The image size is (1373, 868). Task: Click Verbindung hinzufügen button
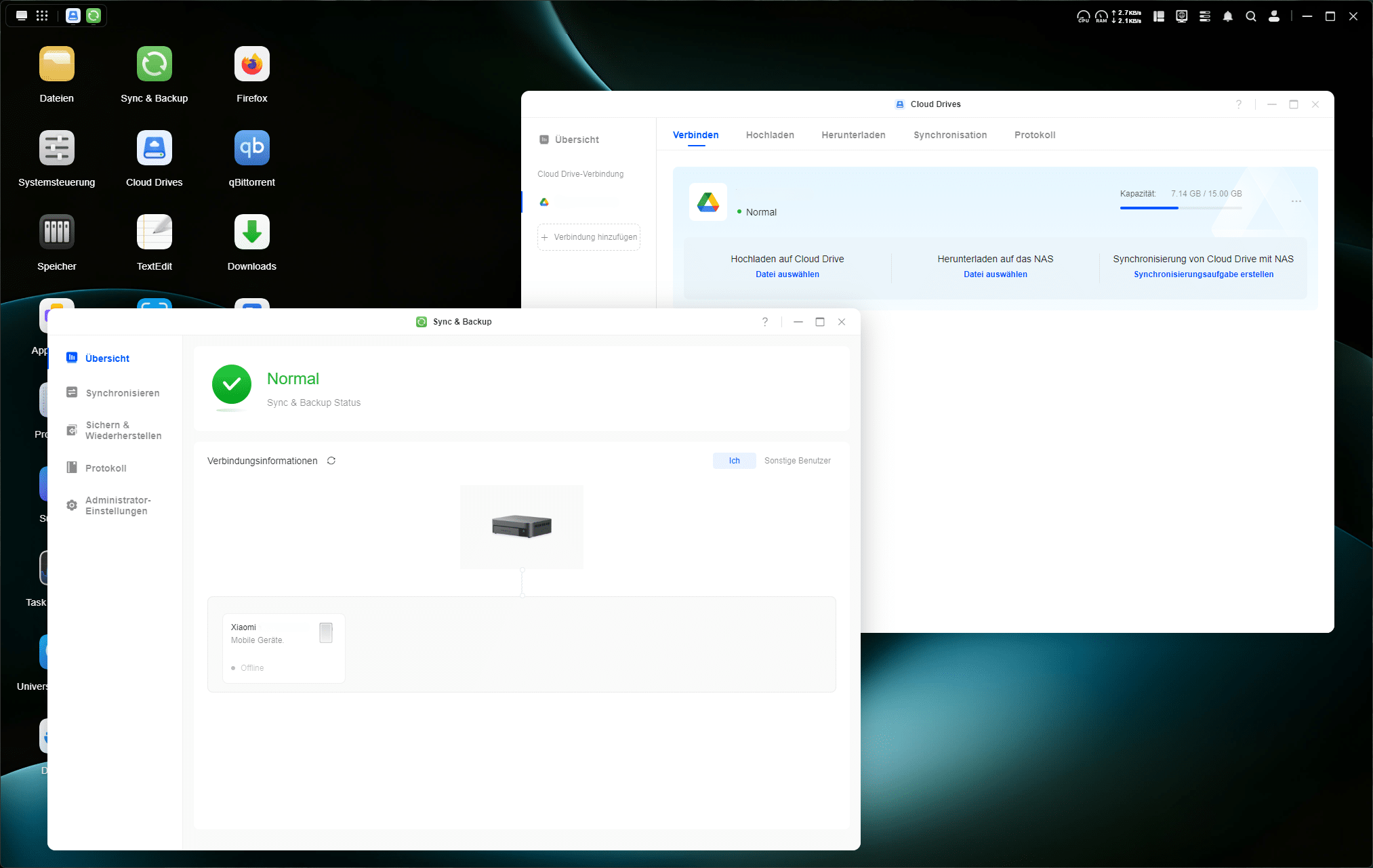click(589, 237)
